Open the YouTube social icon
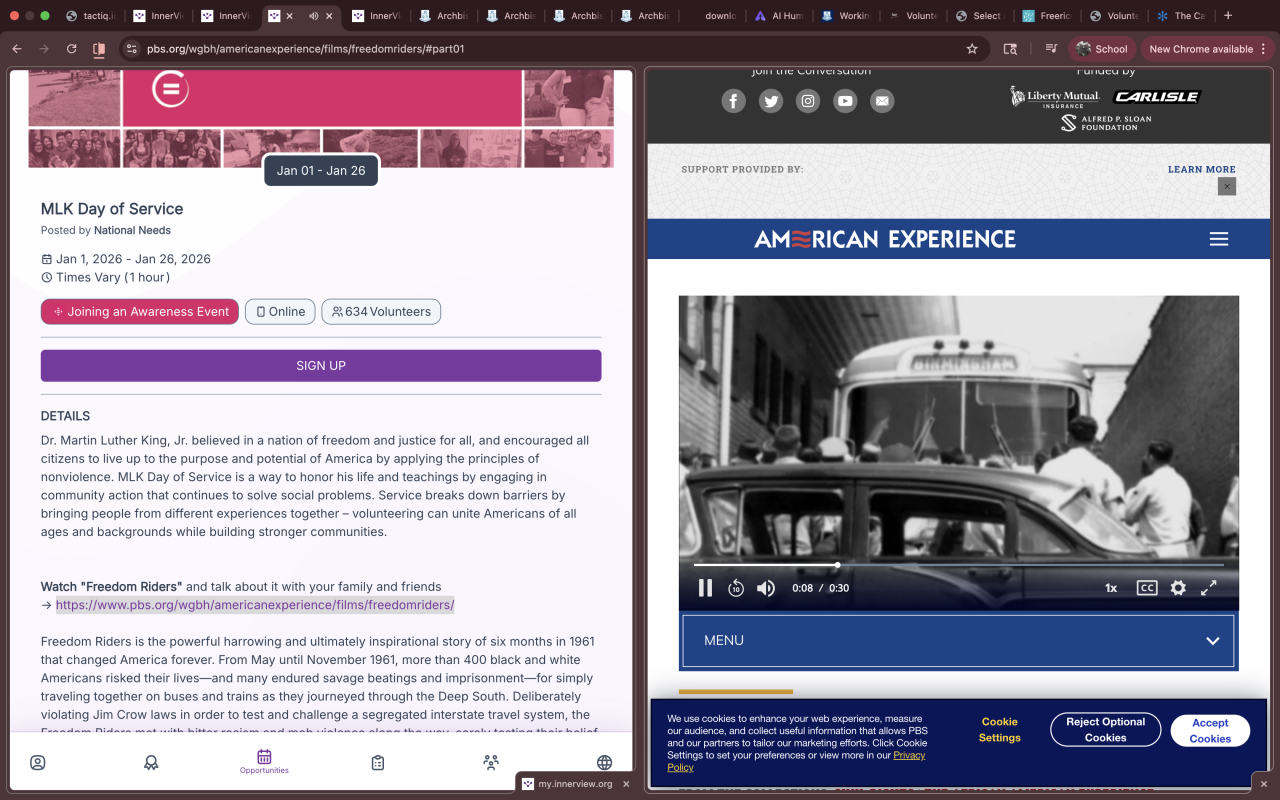The width and height of the screenshot is (1280, 800). 845,101
